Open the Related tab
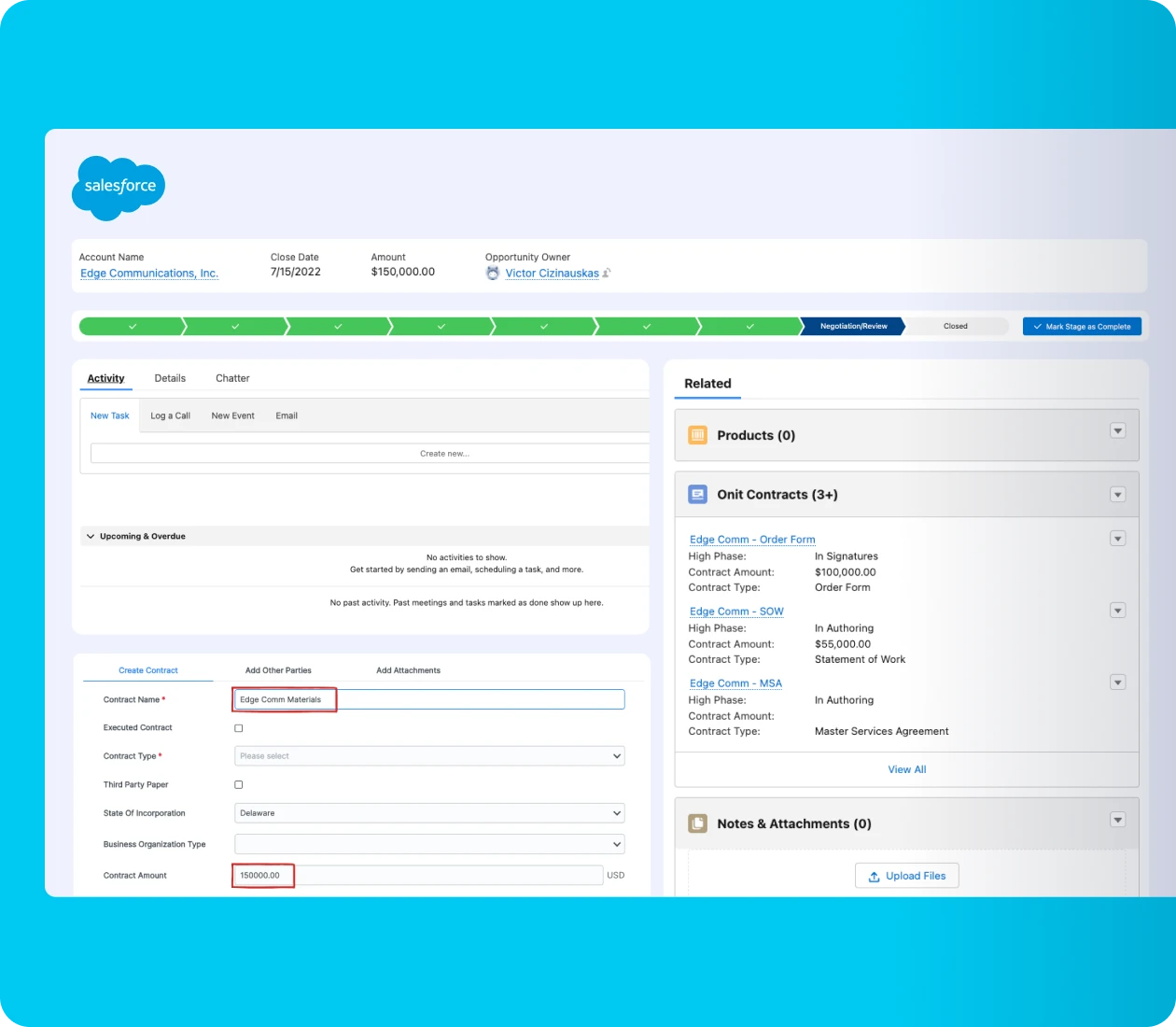 point(707,384)
